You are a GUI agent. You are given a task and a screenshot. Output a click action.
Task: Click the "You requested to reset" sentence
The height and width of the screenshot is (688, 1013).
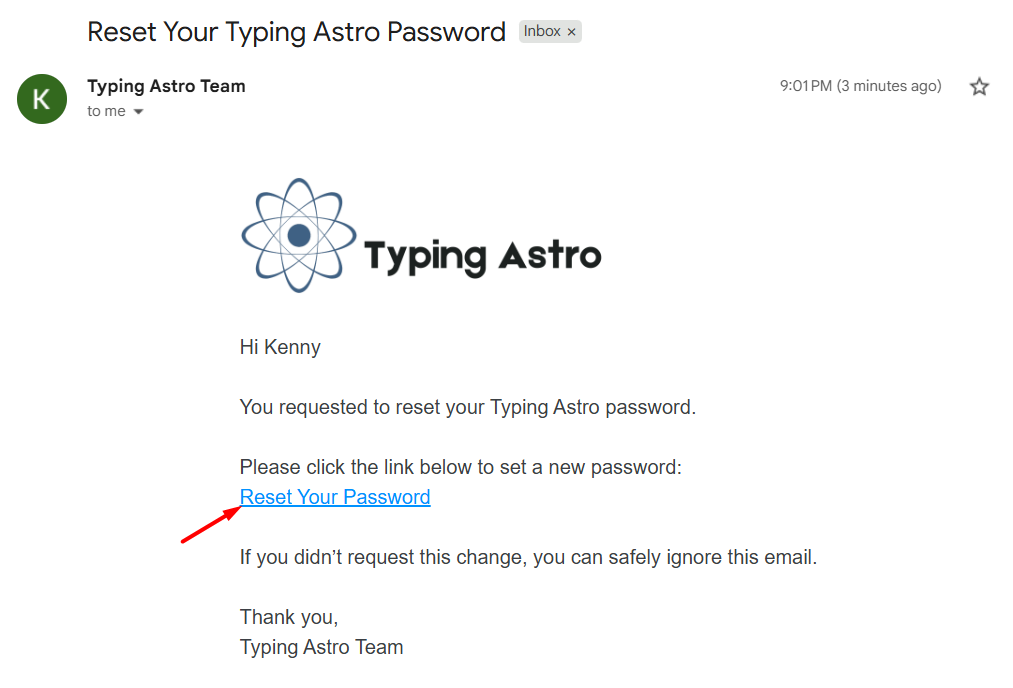pos(467,407)
